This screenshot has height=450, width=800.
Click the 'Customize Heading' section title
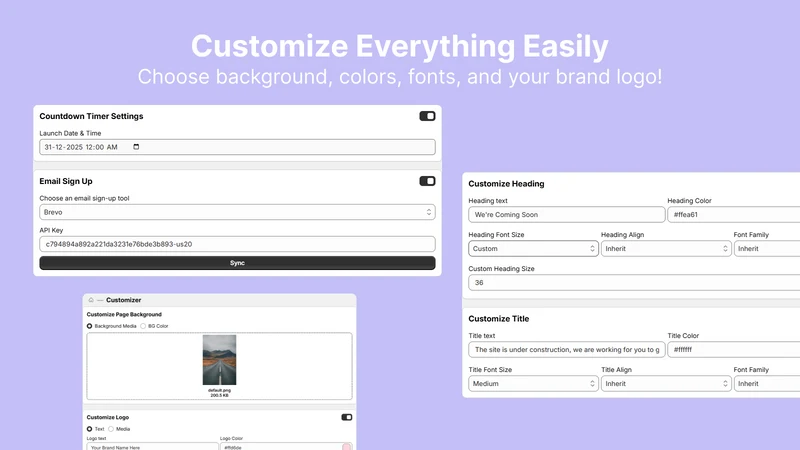point(506,184)
